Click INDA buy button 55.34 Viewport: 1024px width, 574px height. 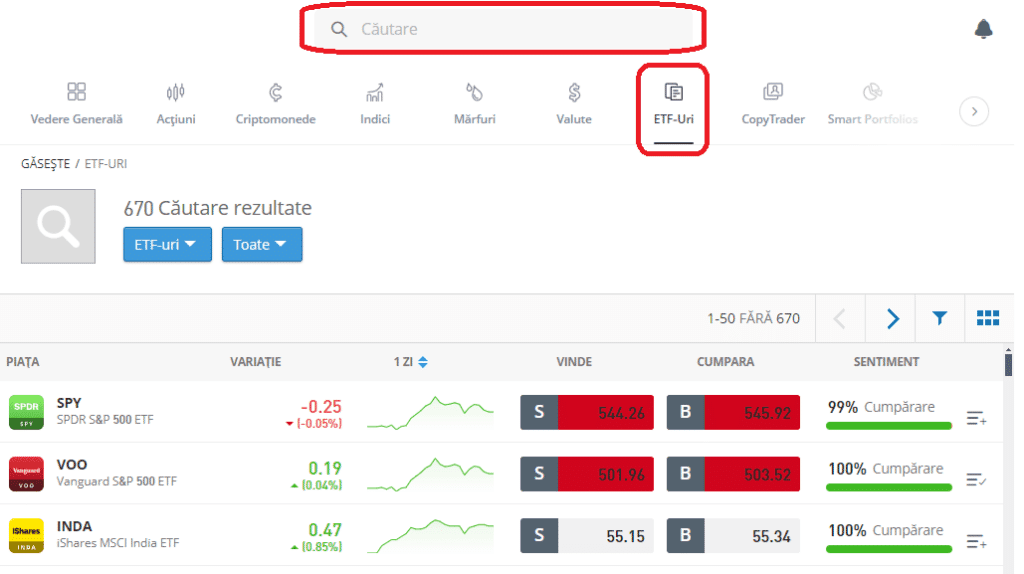pyautogui.click(x=733, y=536)
